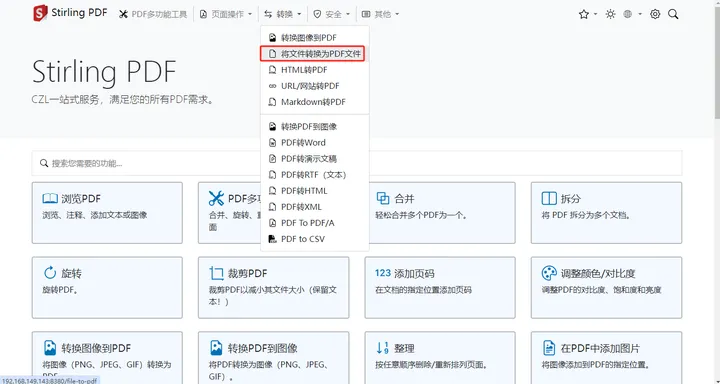
Task: Click the search magnifier icon in navbar
Action: (x=673, y=14)
